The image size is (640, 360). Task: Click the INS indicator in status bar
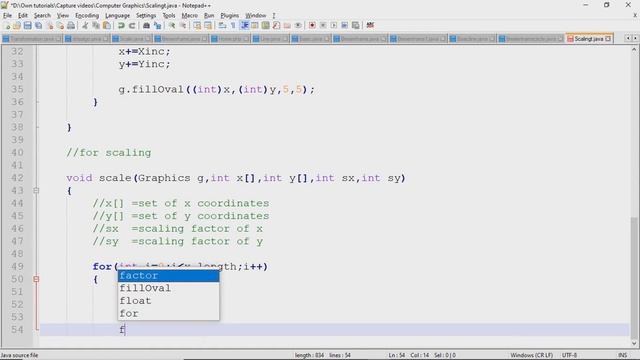click(622, 355)
